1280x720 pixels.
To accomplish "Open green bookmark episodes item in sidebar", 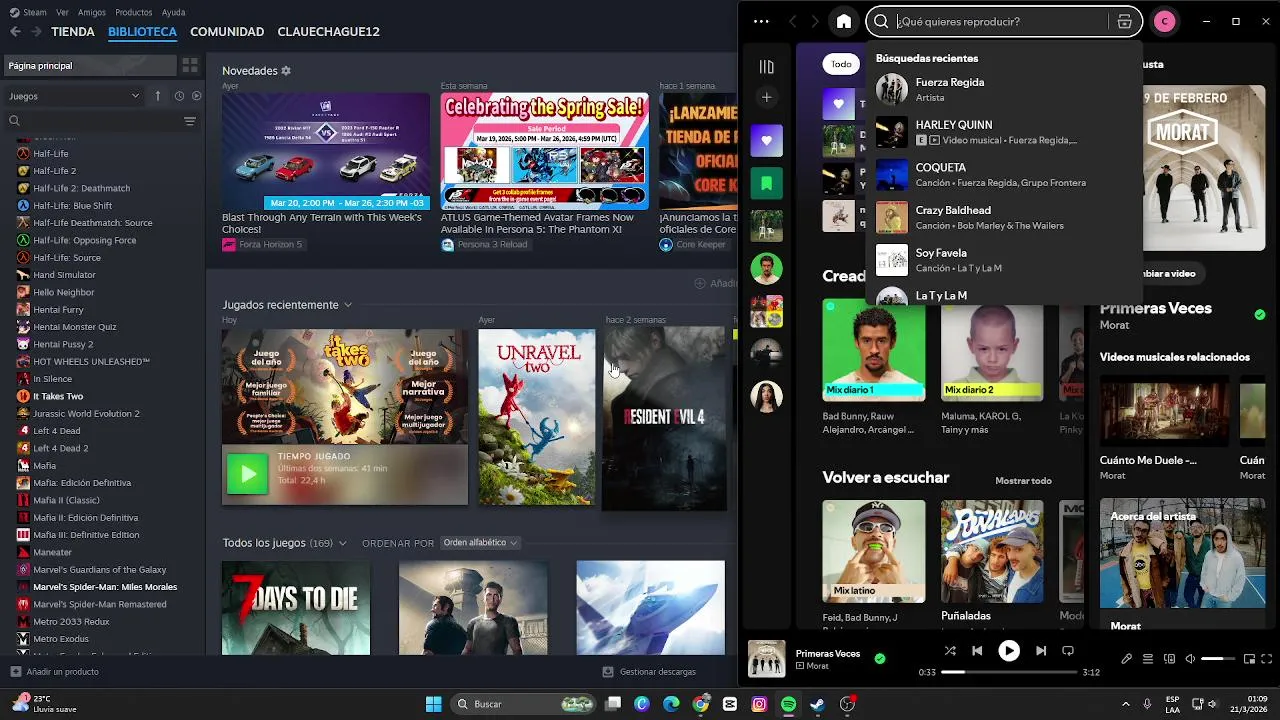I will click(767, 183).
